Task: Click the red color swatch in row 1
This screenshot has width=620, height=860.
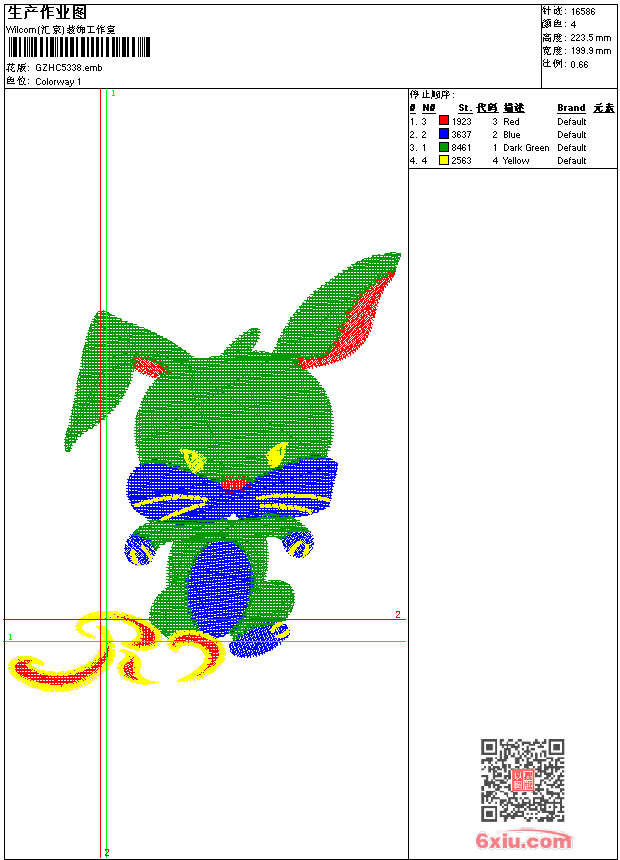Action: click(x=444, y=121)
